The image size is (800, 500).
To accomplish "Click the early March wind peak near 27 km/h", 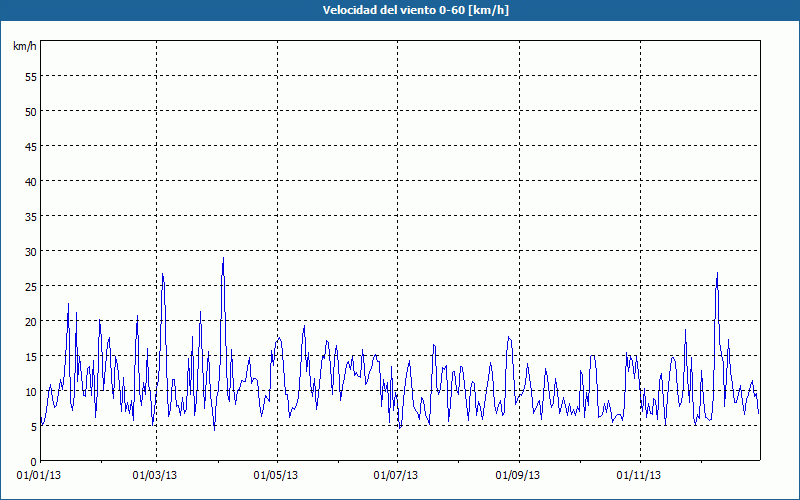I will point(163,274).
